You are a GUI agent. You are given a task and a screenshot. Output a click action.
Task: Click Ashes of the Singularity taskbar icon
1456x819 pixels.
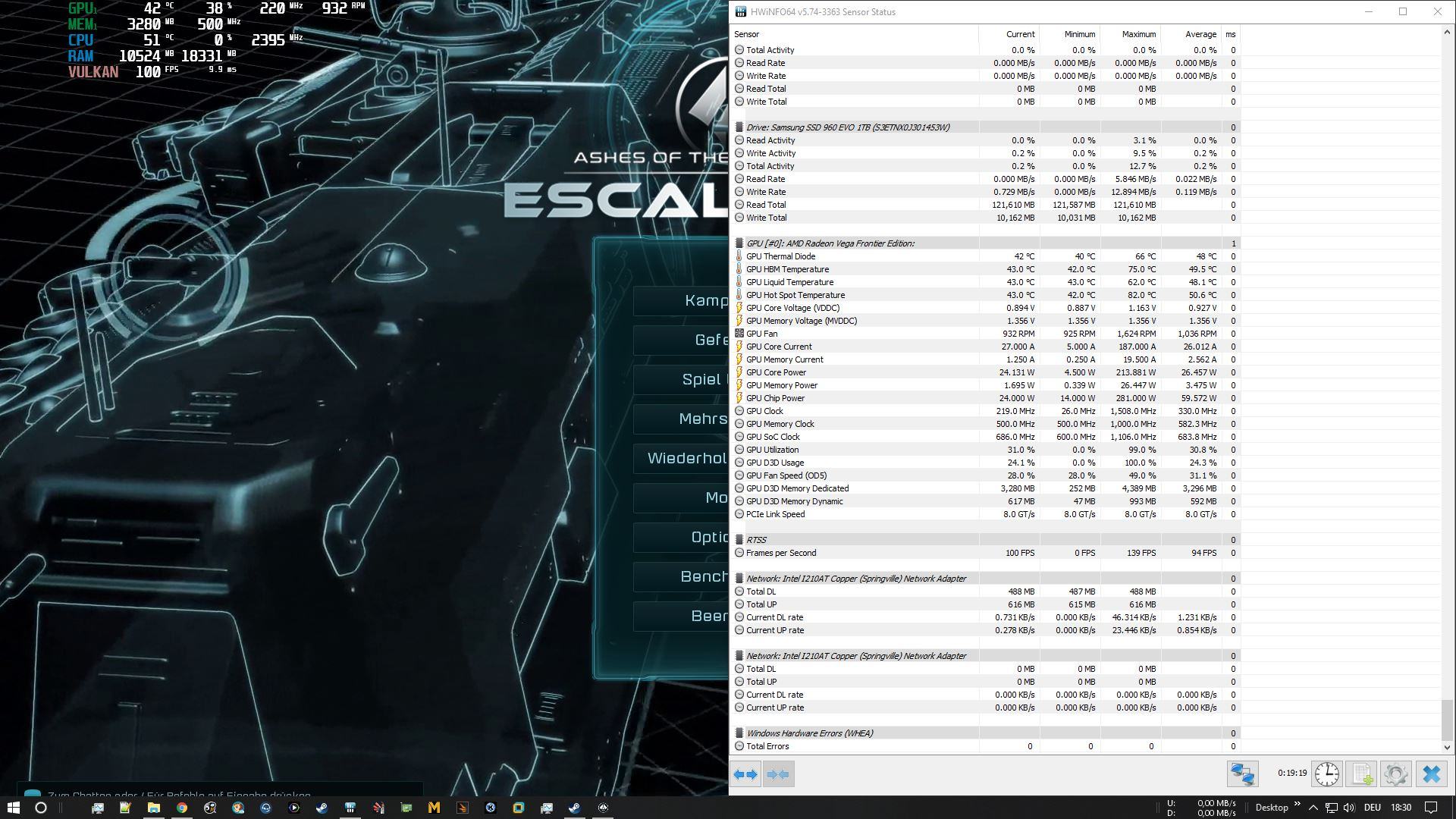coord(603,808)
